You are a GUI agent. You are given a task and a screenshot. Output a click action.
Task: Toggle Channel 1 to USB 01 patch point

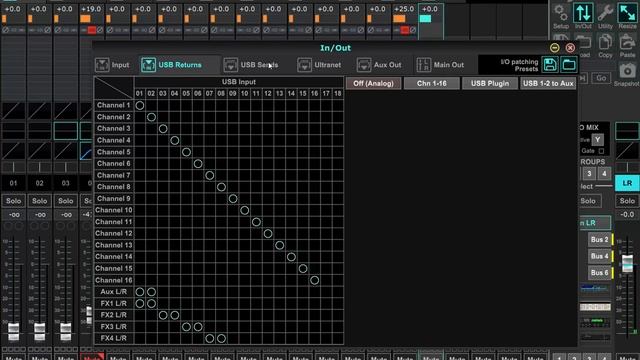click(140, 105)
